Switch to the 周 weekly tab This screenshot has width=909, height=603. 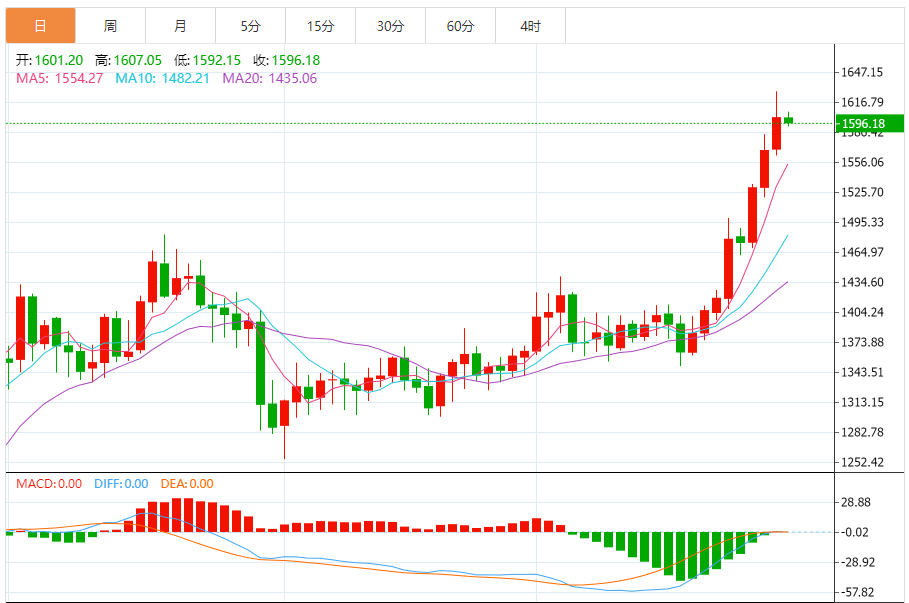click(x=110, y=26)
